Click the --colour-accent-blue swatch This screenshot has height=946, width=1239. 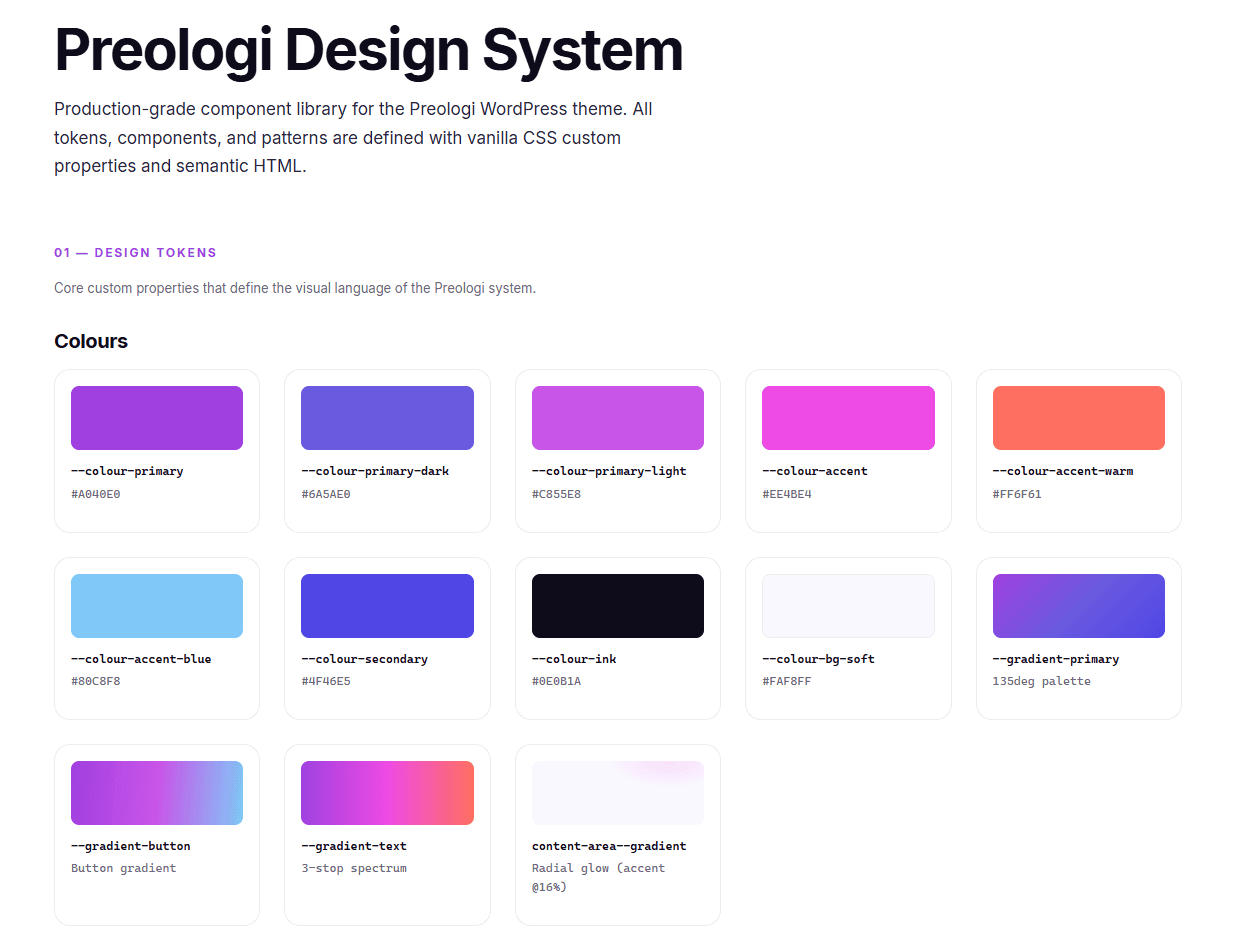point(157,606)
